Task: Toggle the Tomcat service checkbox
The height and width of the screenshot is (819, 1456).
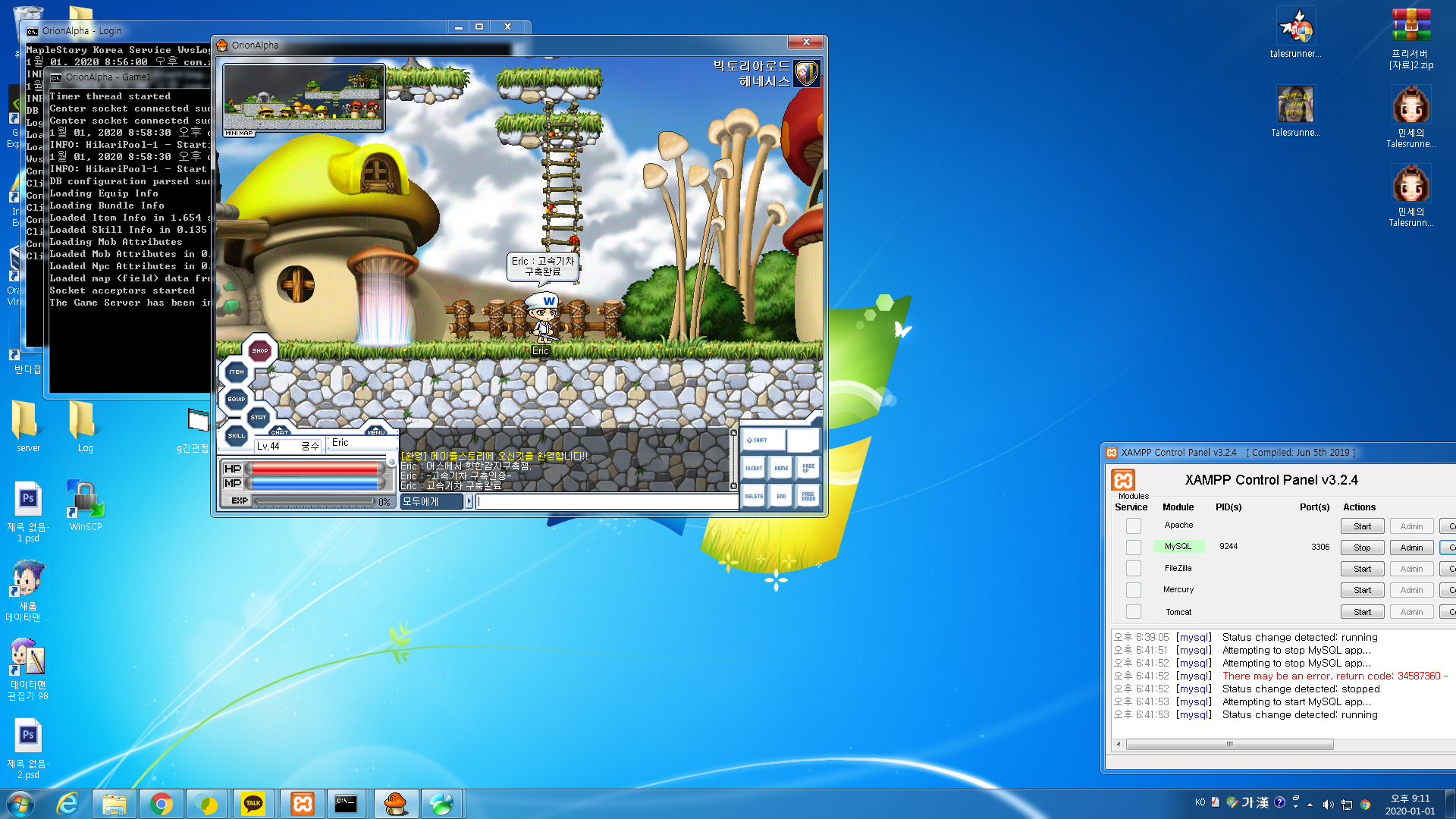Action: pos(1133,611)
